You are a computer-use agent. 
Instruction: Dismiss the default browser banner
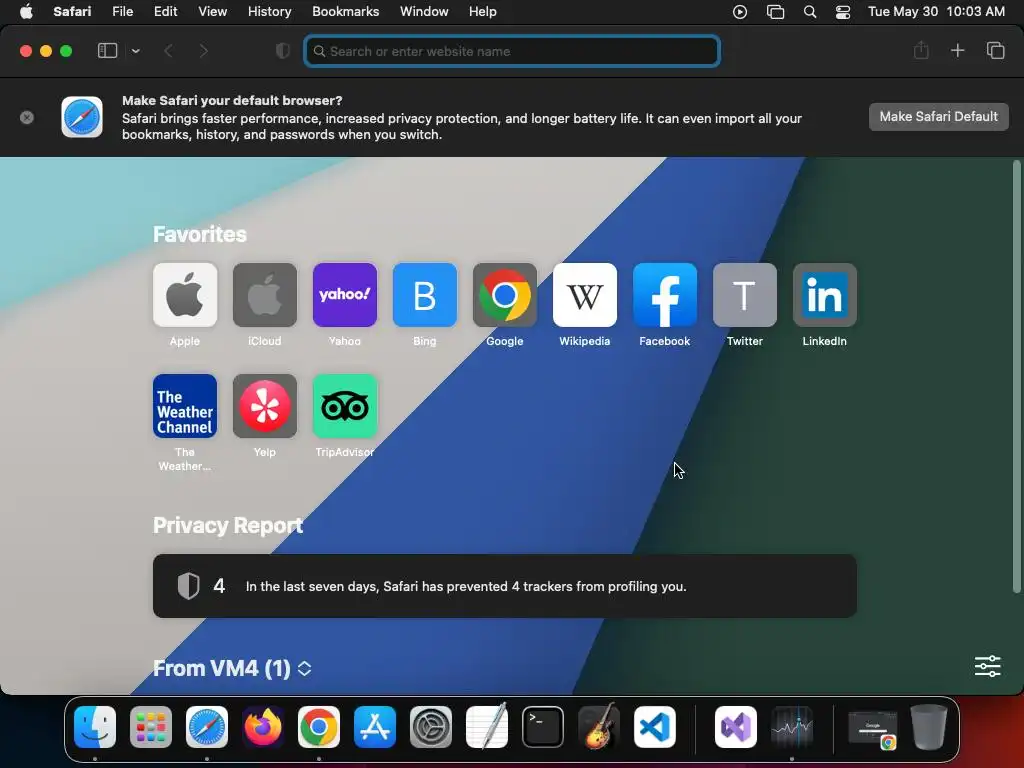point(27,118)
